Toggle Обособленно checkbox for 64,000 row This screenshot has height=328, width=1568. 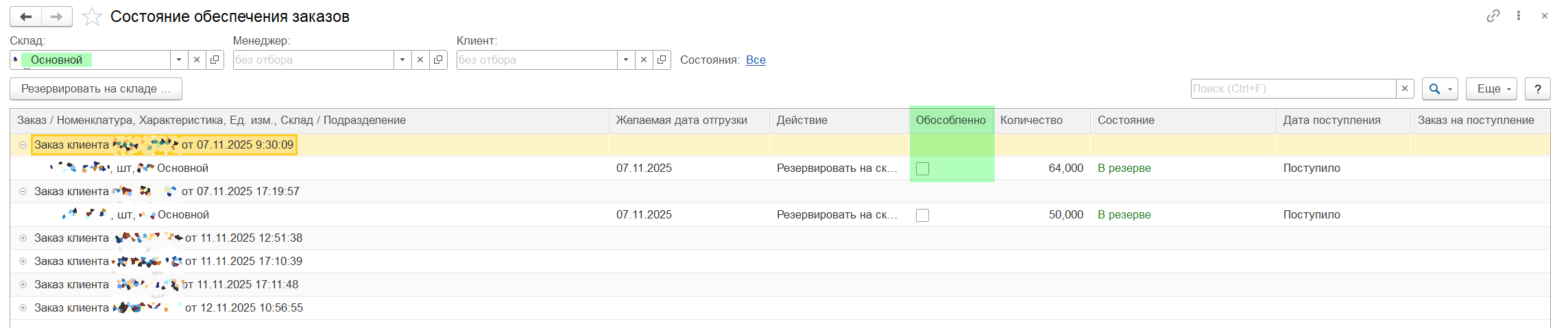(x=922, y=168)
